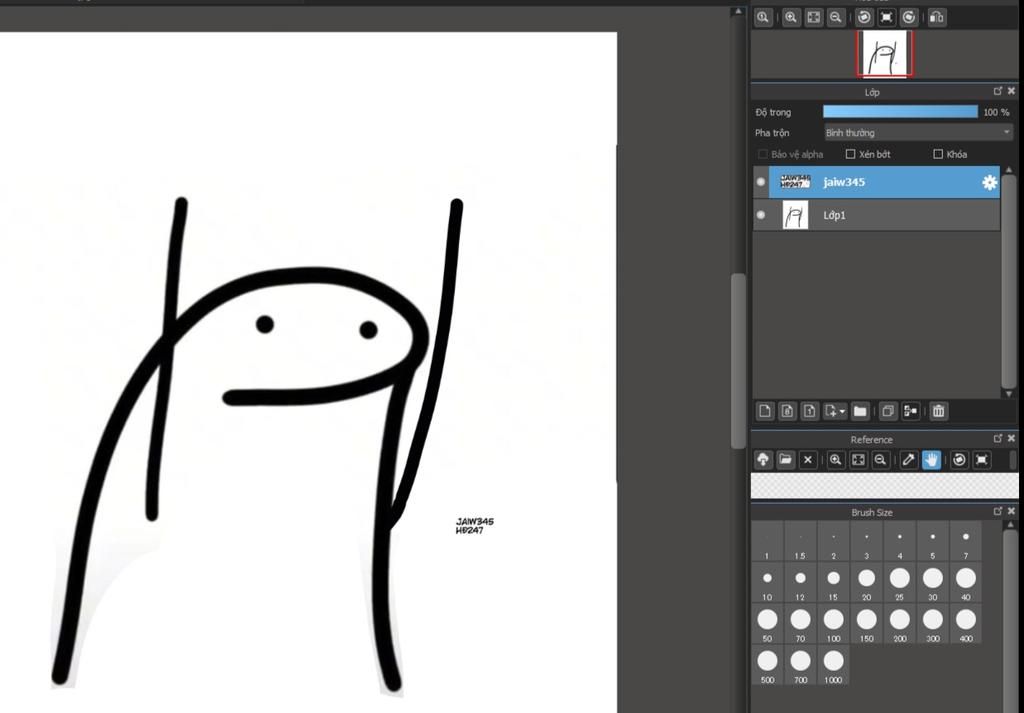Close the Lớp panel

click(1012, 91)
